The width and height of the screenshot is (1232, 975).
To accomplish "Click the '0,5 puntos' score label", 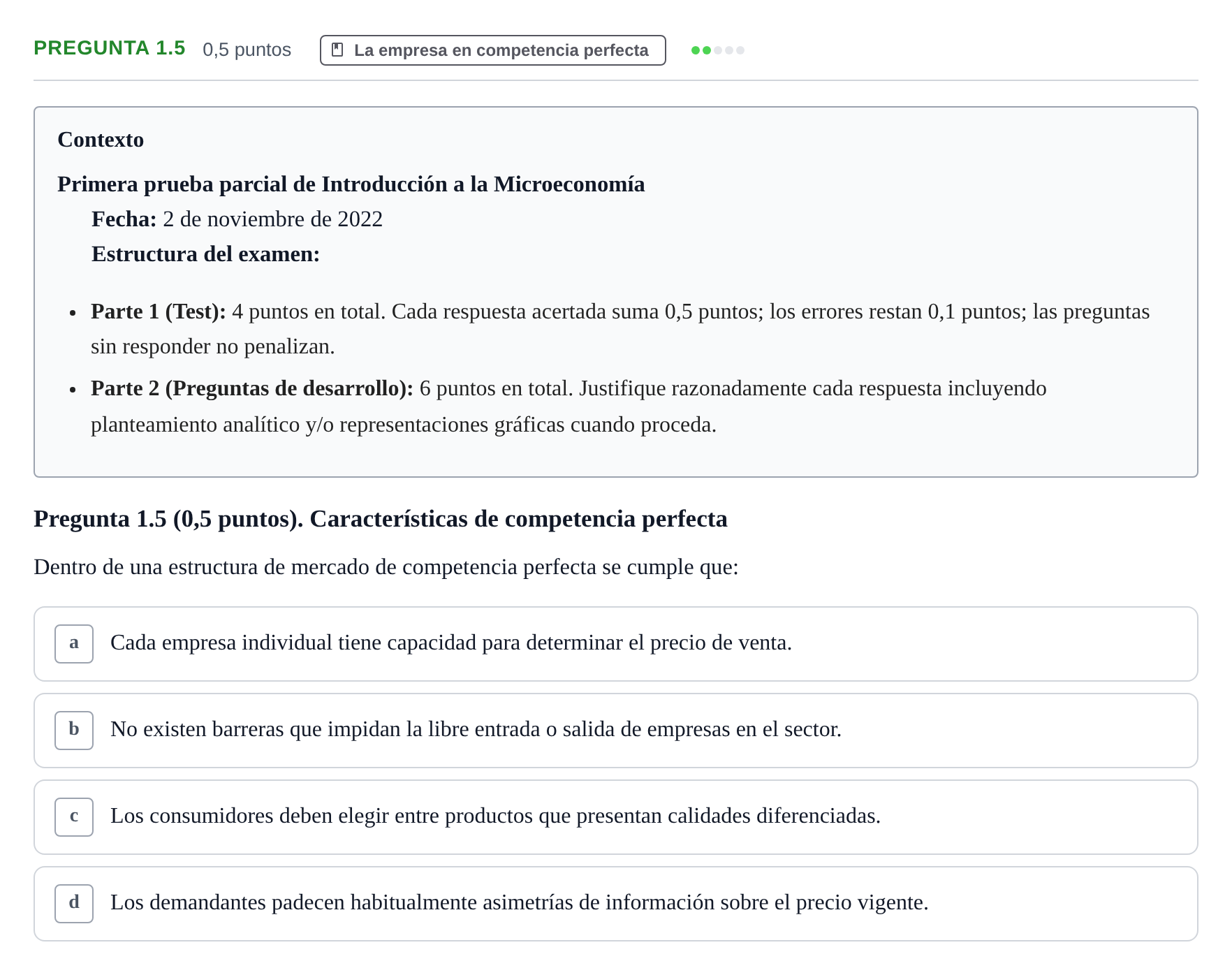I will (x=247, y=50).
